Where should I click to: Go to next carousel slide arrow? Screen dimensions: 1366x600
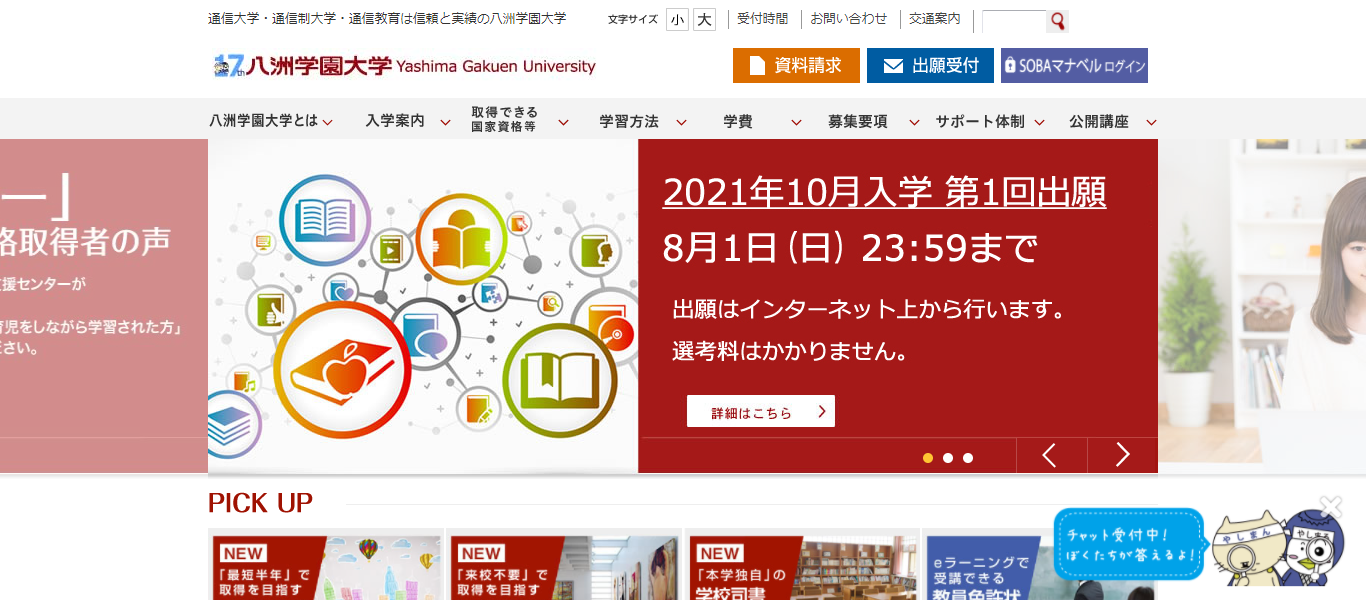[x=1122, y=455]
